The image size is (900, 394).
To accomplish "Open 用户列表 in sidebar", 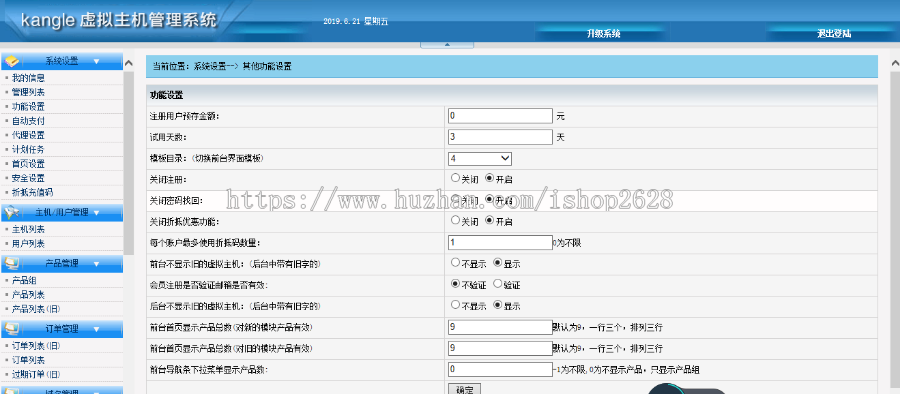I will 28,244.
